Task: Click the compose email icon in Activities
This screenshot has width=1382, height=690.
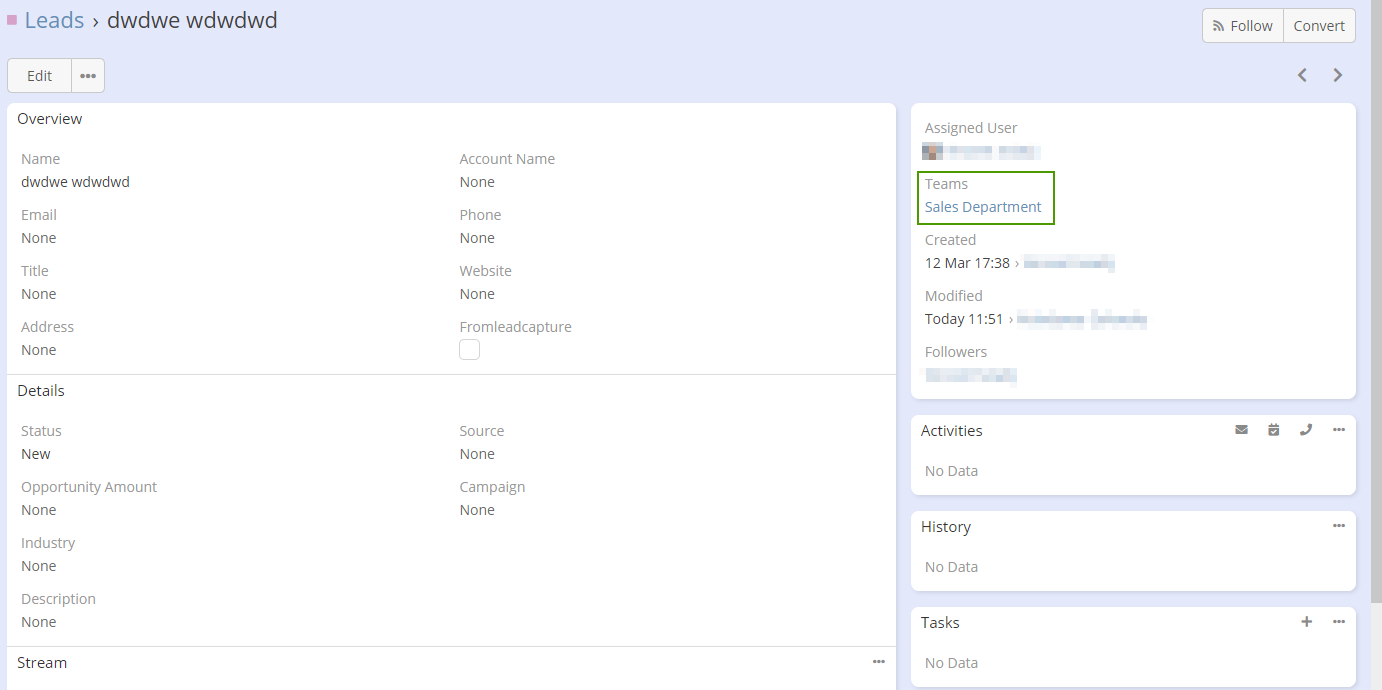Action: pyautogui.click(x=1241, y=430)
